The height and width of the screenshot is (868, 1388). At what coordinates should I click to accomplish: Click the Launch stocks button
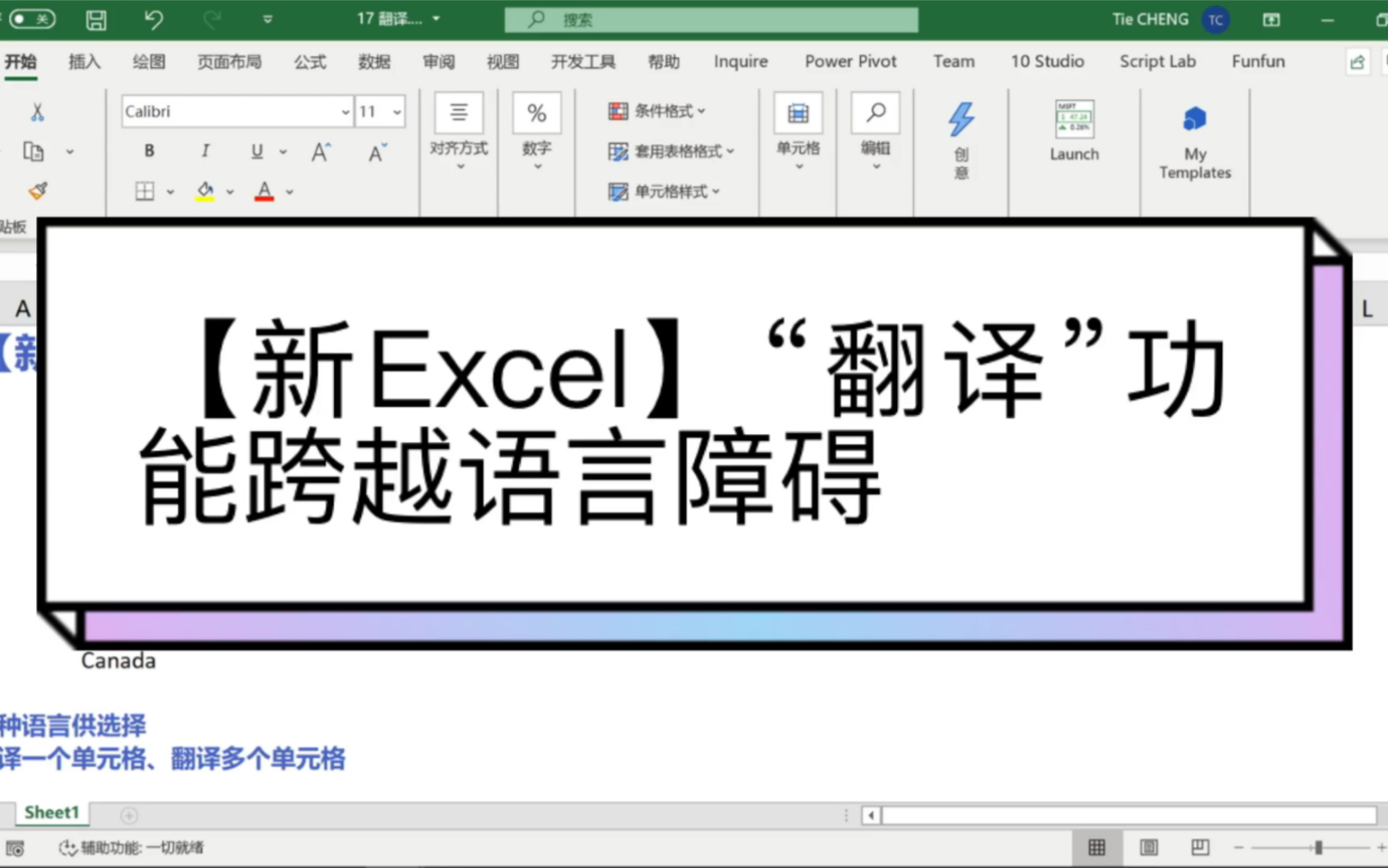point(1074,130)
